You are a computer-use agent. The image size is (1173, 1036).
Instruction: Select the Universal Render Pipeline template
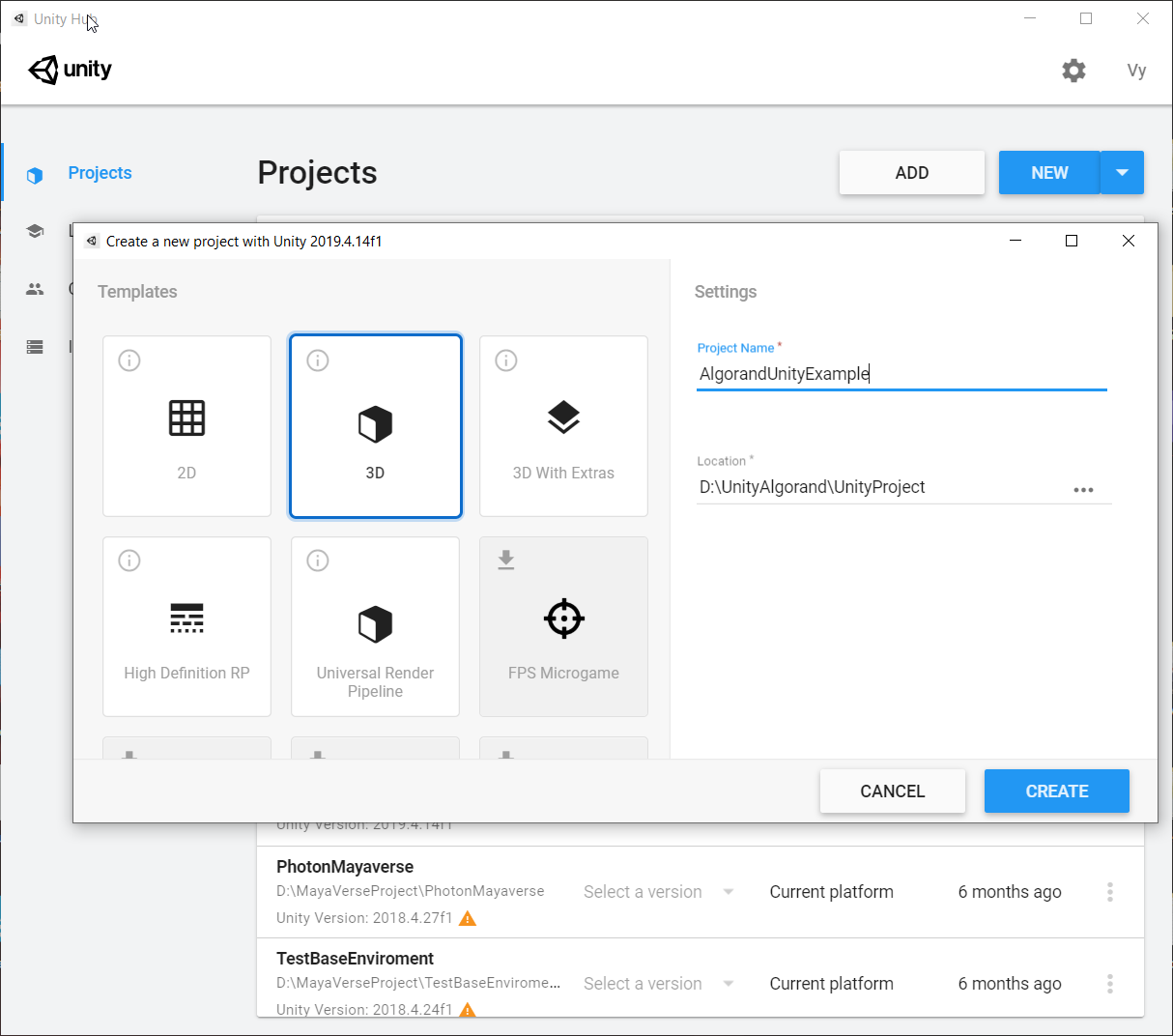click(375, 626)
